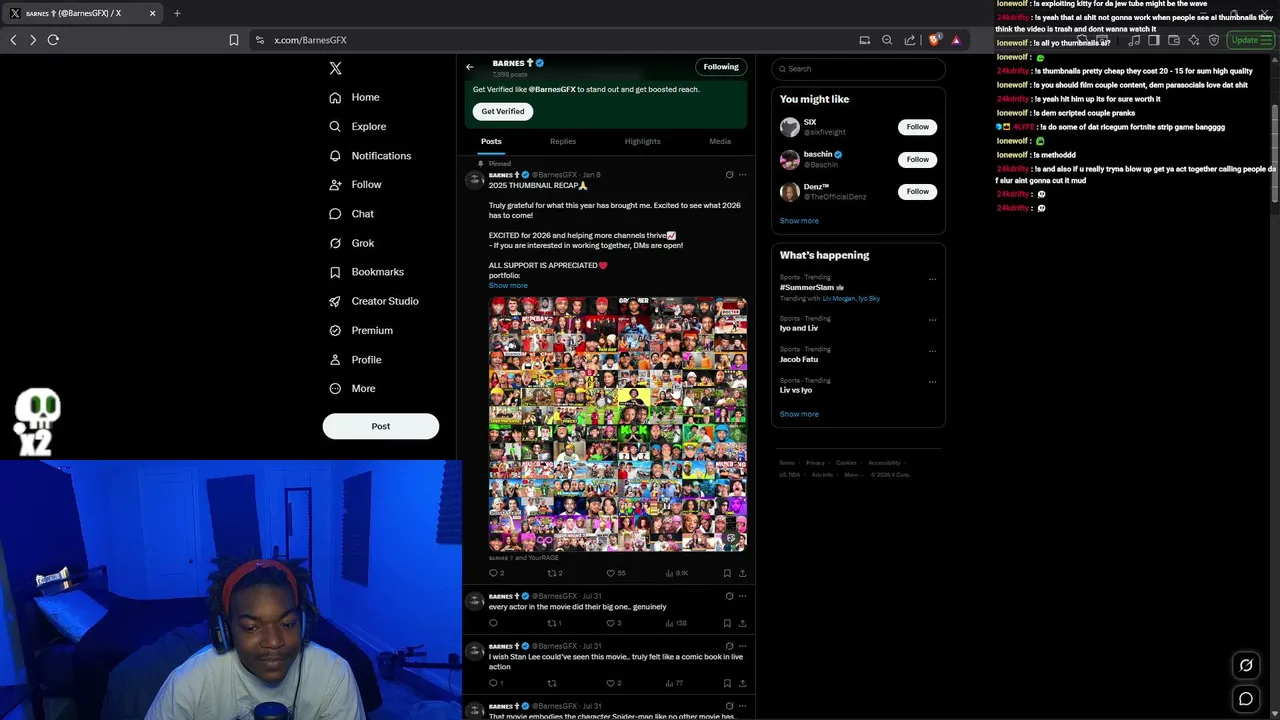Click Grok icon on Stan Lee post

(729, 646)
